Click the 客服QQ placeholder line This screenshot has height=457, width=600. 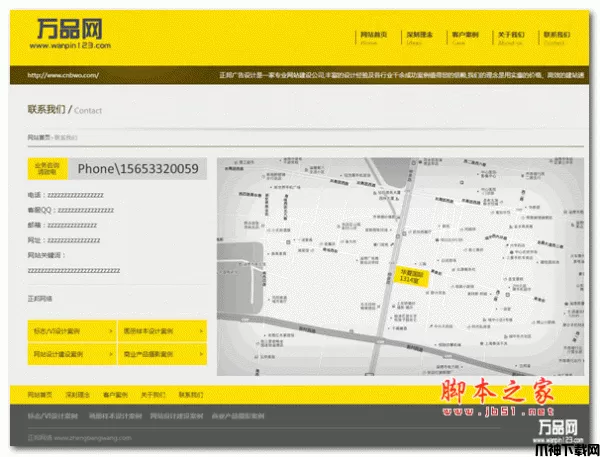point(71,210)
